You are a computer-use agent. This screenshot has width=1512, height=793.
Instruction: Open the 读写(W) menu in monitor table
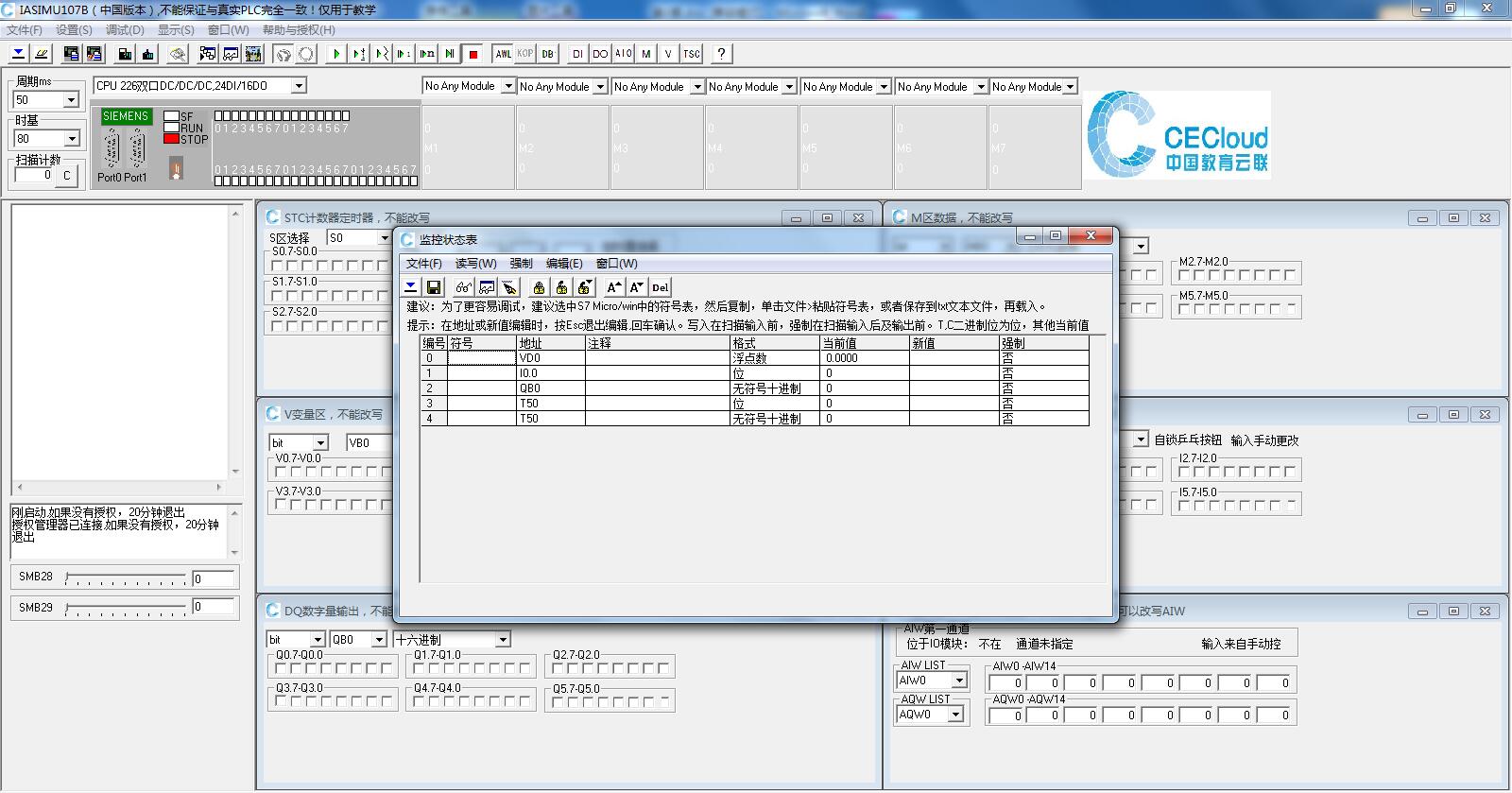click(475, 264)
